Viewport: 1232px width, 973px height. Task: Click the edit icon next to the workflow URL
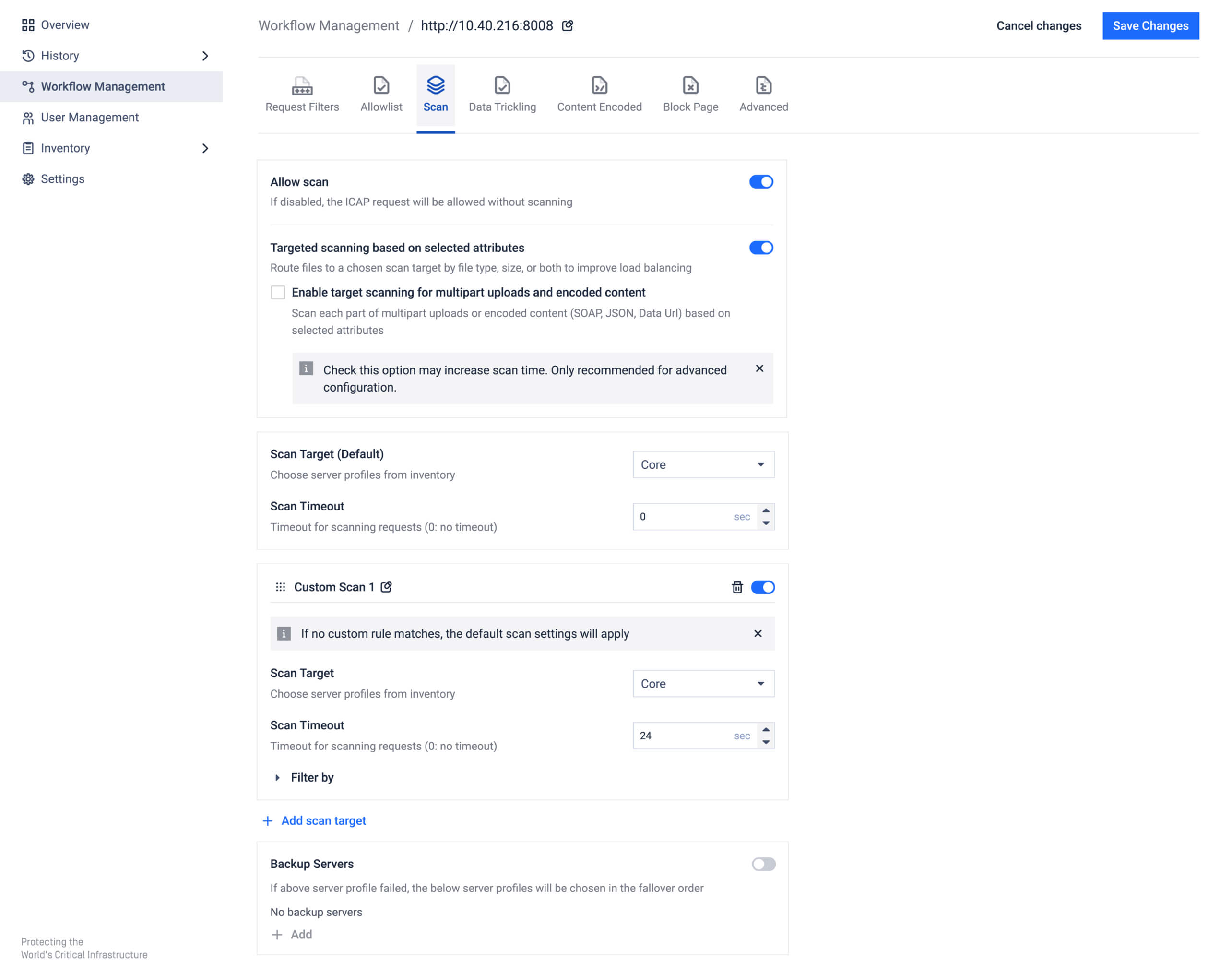(567, 25)
